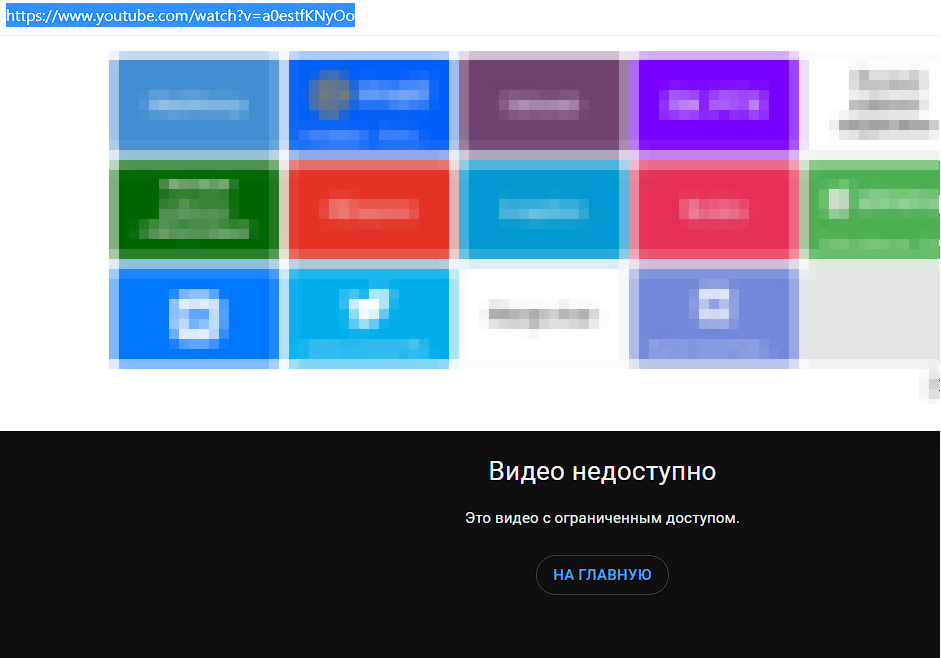Click the blurred caption under the bird icon
This screenshot has width=941, height=658.
(x=368, y=347)
